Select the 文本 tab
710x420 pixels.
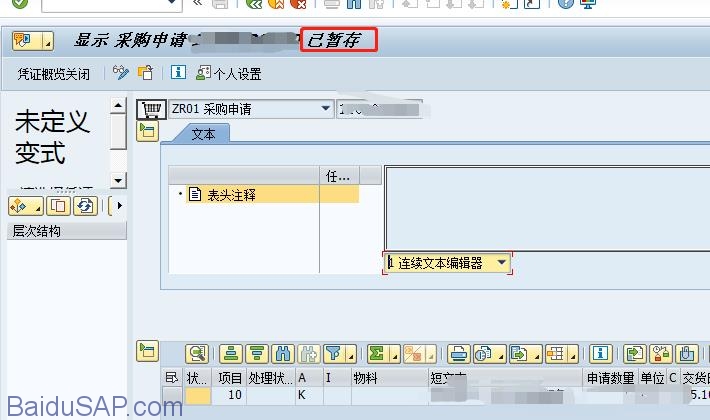point(203,133)
